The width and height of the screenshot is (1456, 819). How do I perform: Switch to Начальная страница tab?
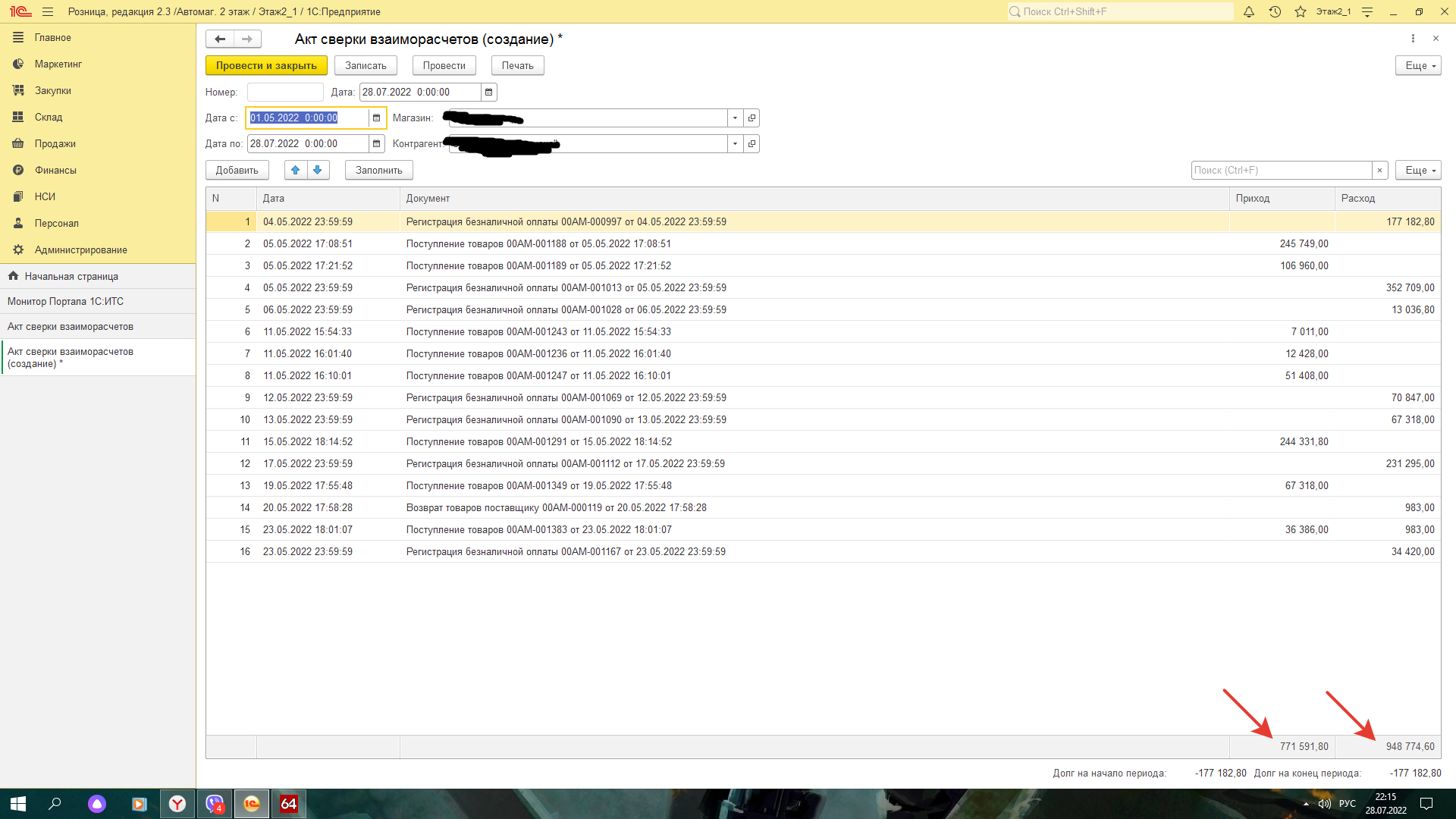coord(98,276)
